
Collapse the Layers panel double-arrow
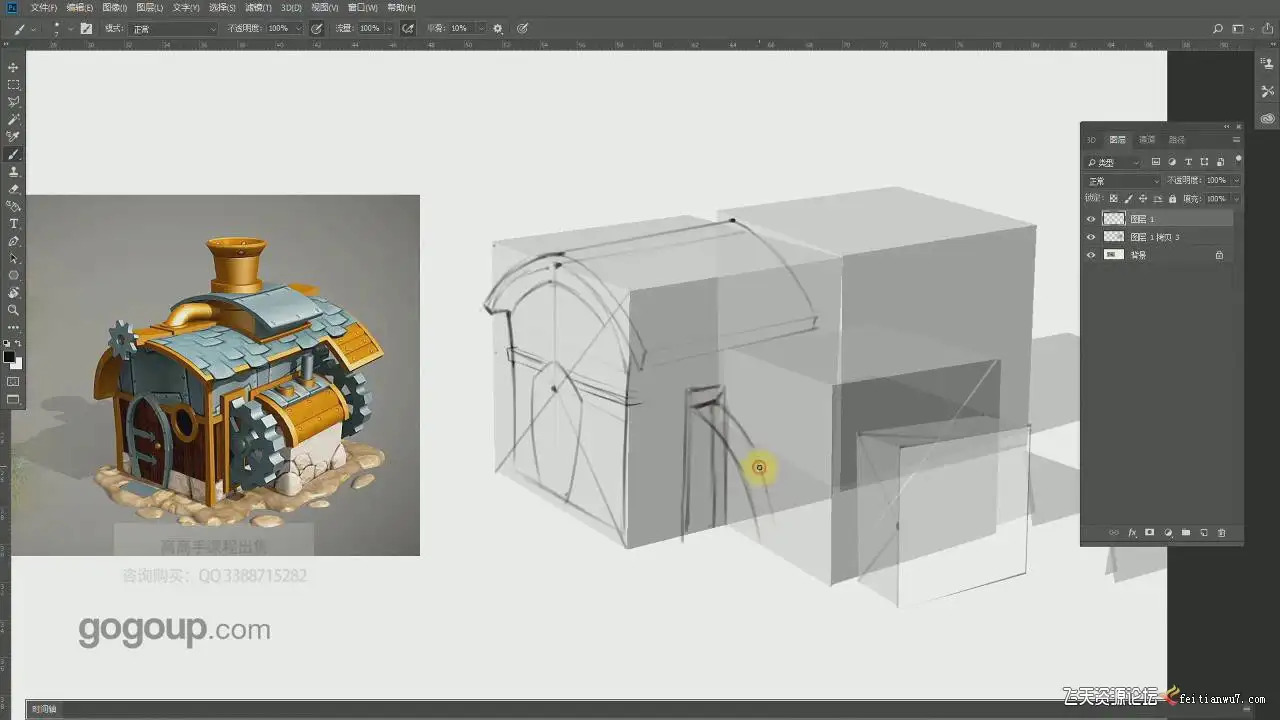coord(1227,127)
